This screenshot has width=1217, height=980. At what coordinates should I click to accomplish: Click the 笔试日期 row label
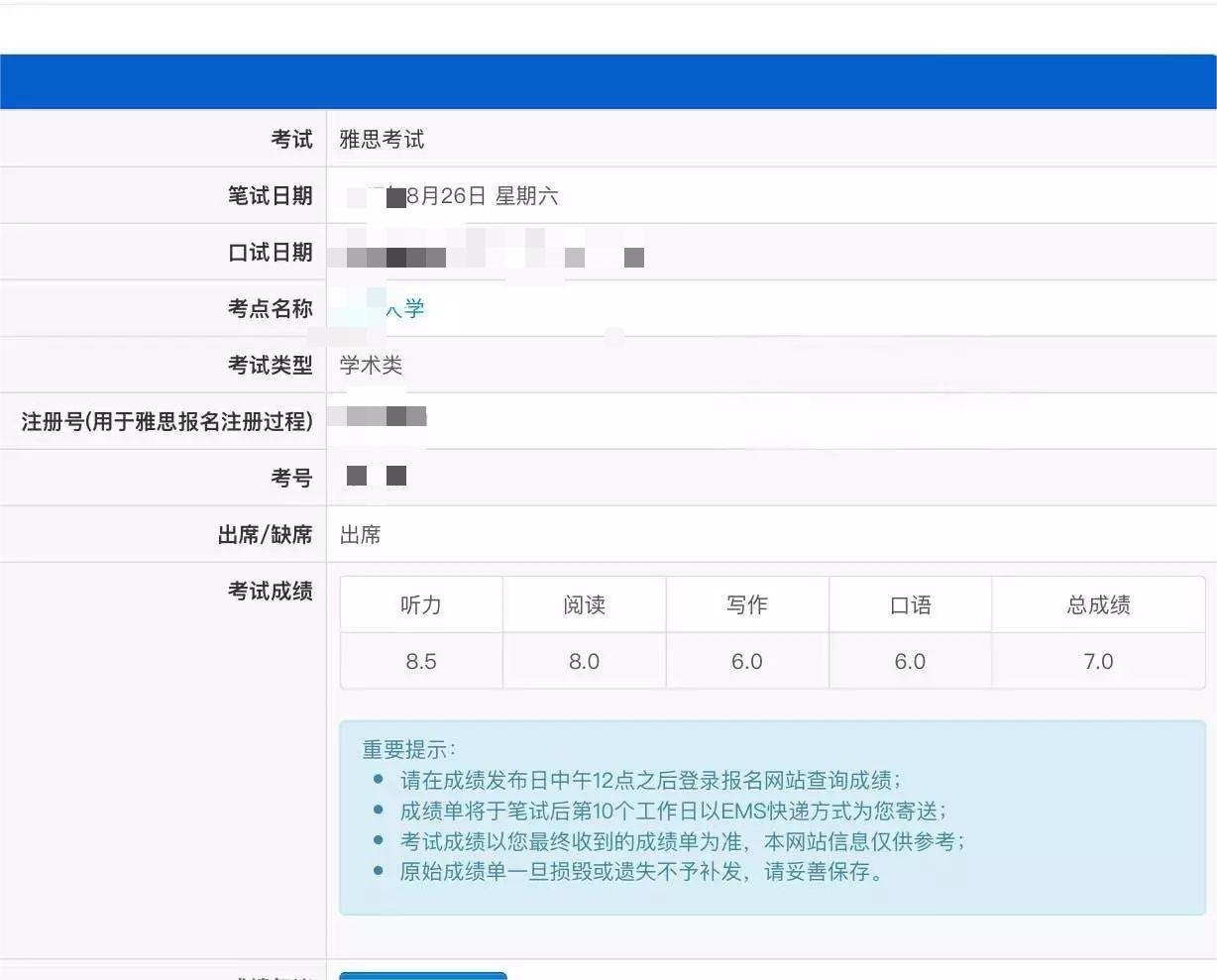tap(271, 196)
